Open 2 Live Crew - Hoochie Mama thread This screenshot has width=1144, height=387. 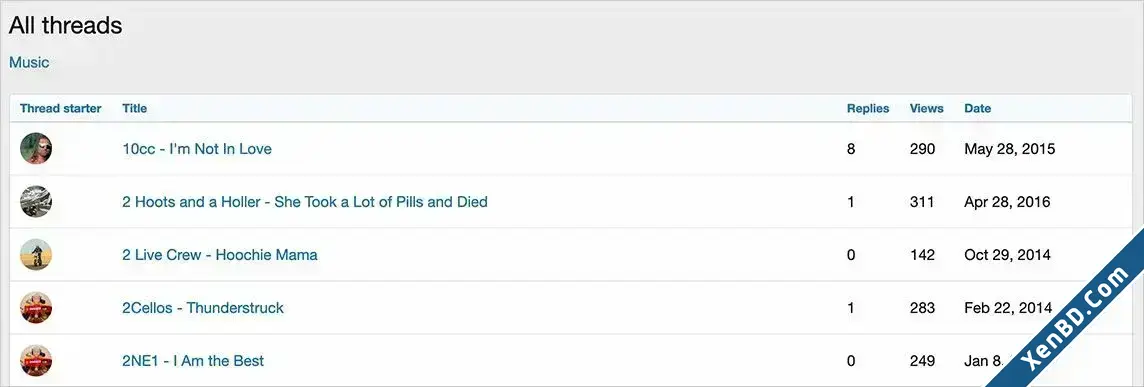(220, 255)
